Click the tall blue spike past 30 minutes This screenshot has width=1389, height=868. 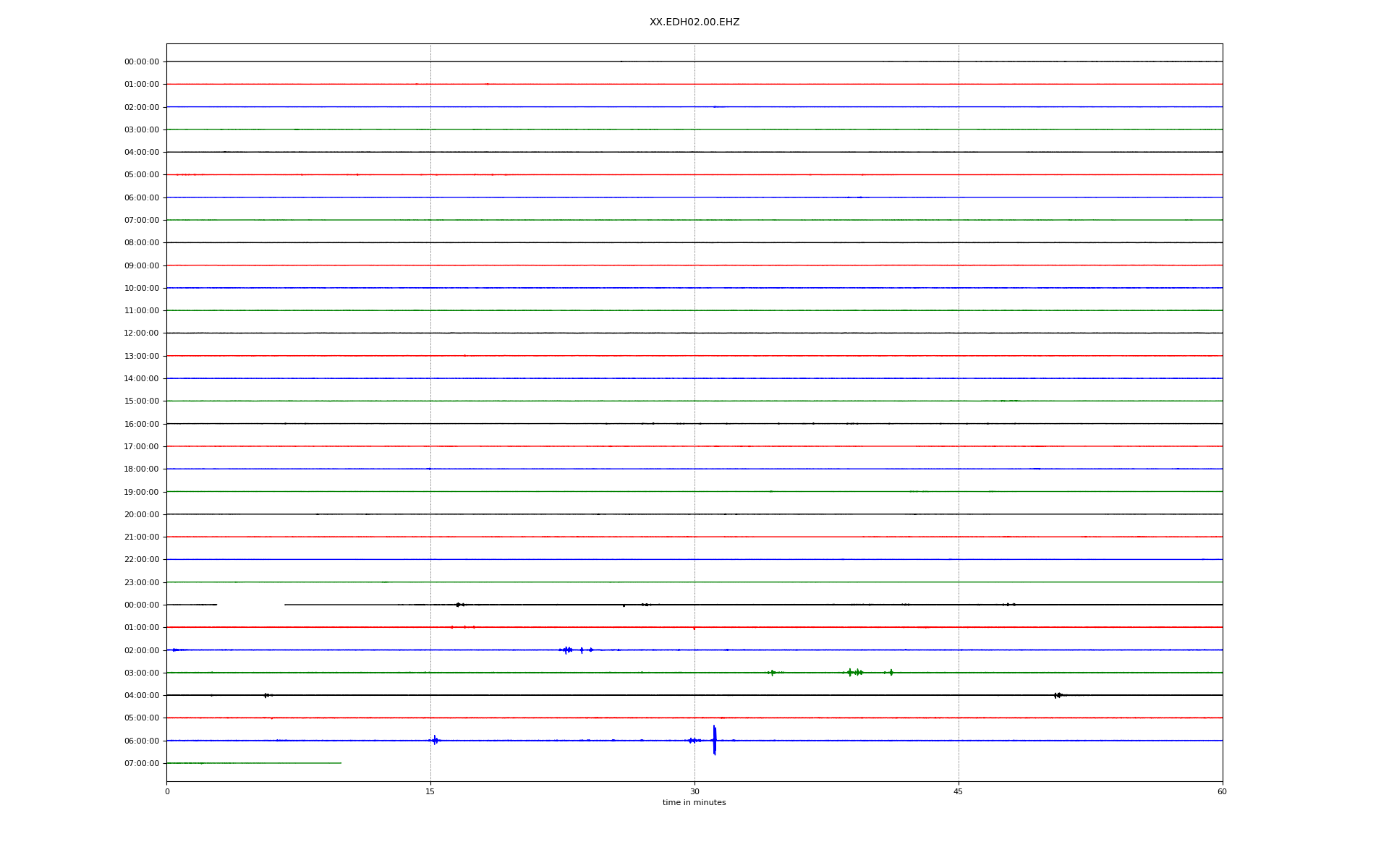click(x=714, y=740)
